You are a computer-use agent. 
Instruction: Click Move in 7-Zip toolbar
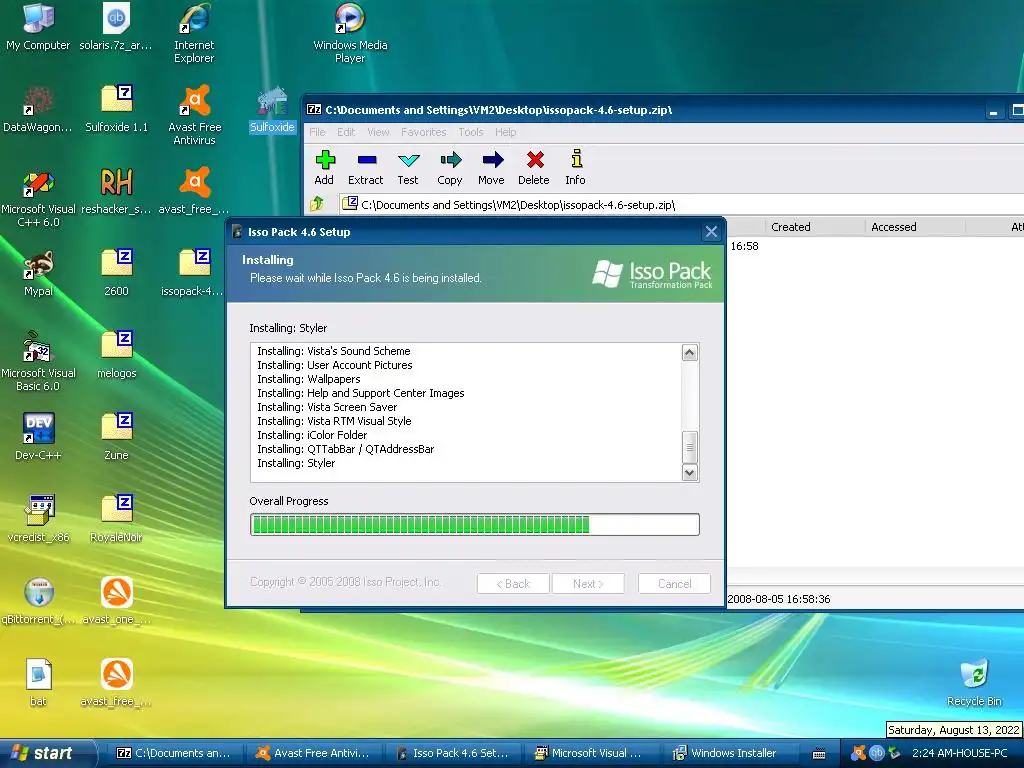click(x=491, y=168)
